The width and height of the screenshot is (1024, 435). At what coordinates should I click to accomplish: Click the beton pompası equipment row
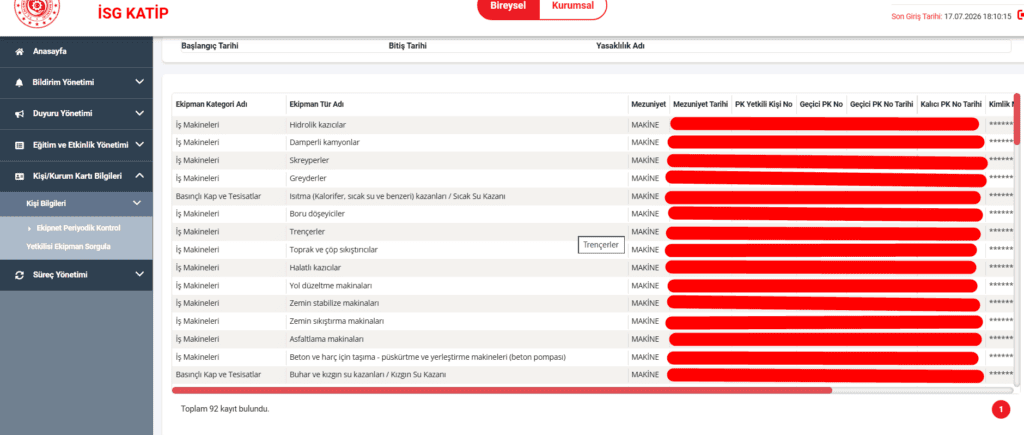click(x=593, y=357)
